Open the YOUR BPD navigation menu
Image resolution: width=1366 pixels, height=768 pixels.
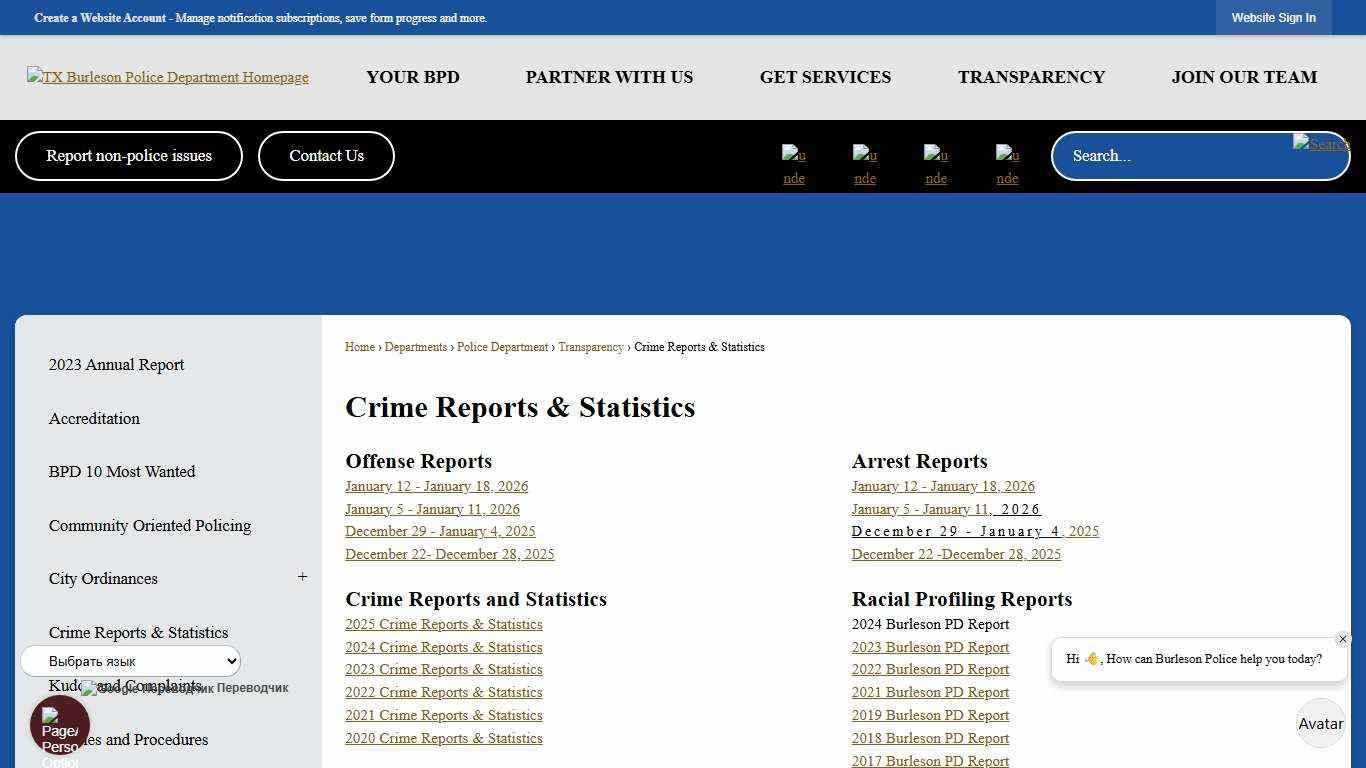pos(412,77)
